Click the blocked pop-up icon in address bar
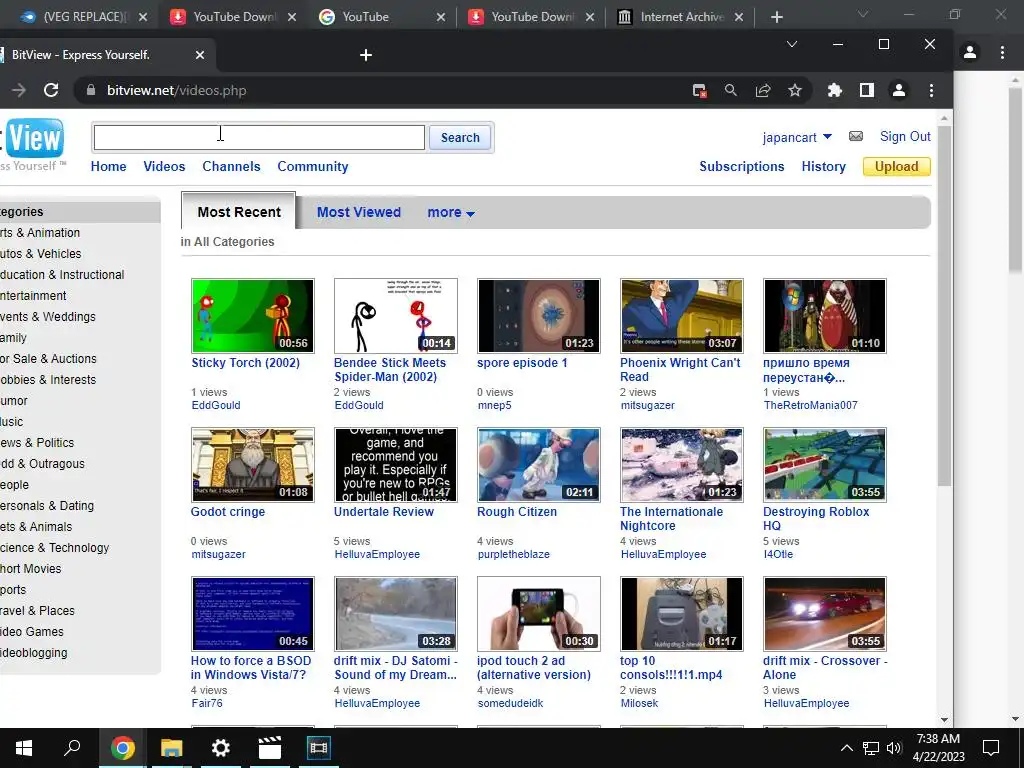This screenshot has height=768, width=1024. 699,90
